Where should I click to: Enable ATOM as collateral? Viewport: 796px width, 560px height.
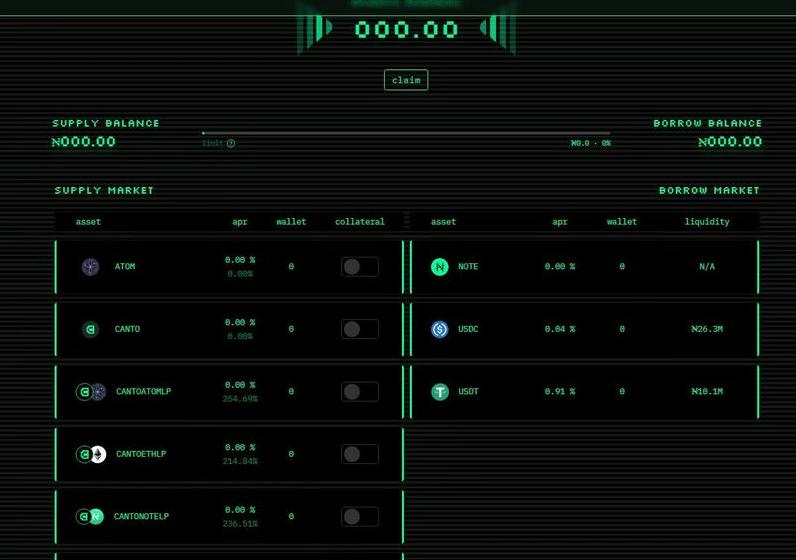point(359,267)
